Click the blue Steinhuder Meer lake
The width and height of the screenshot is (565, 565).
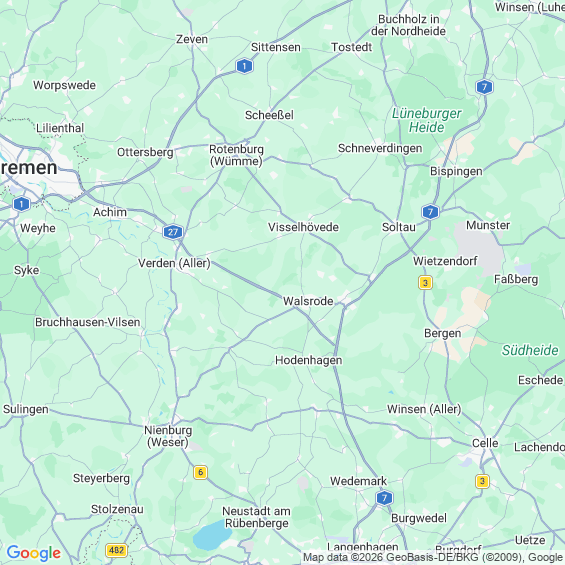(211, 532)
